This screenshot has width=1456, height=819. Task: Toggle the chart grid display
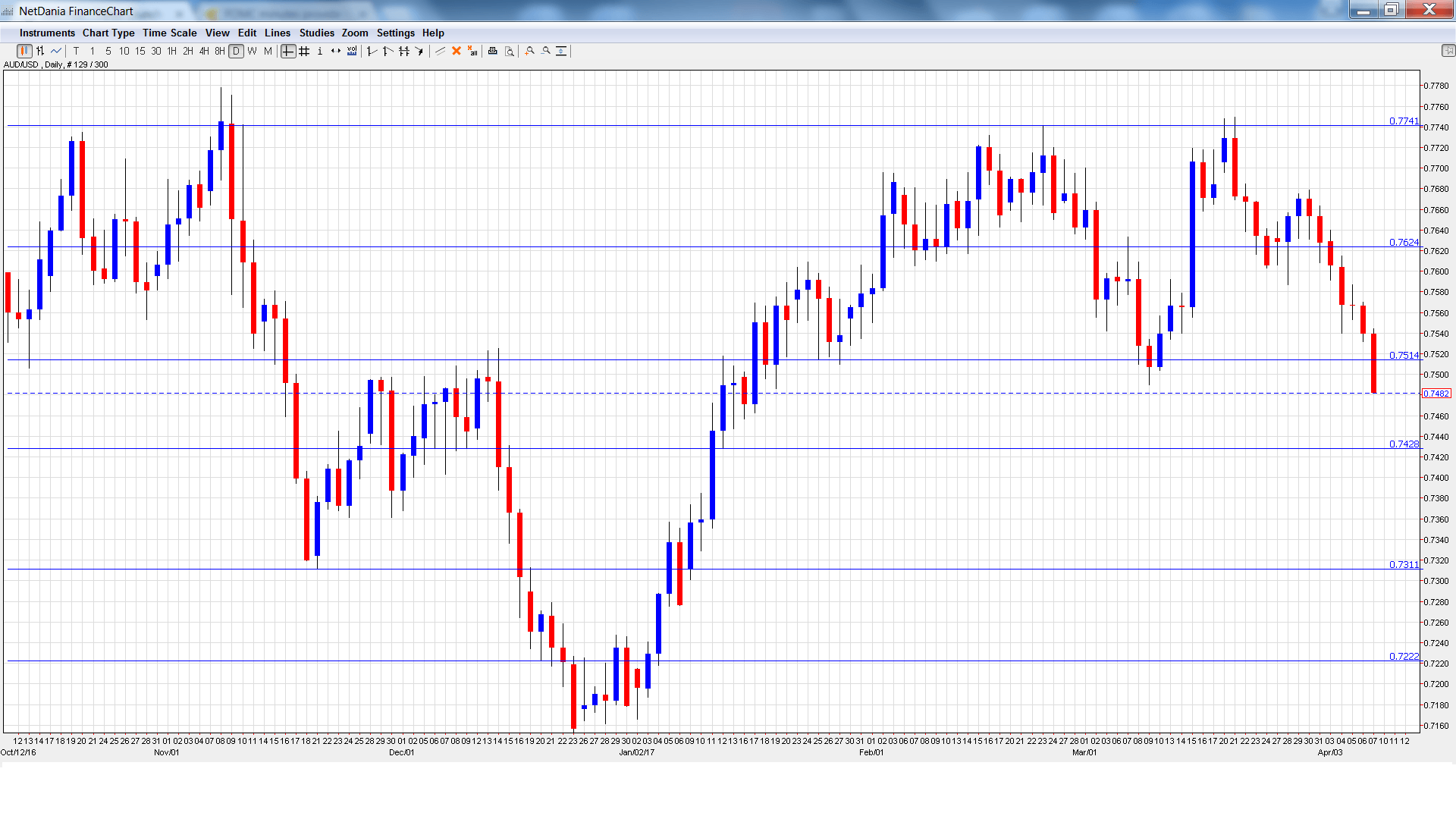pyautogui.click(x=304, y=51)
